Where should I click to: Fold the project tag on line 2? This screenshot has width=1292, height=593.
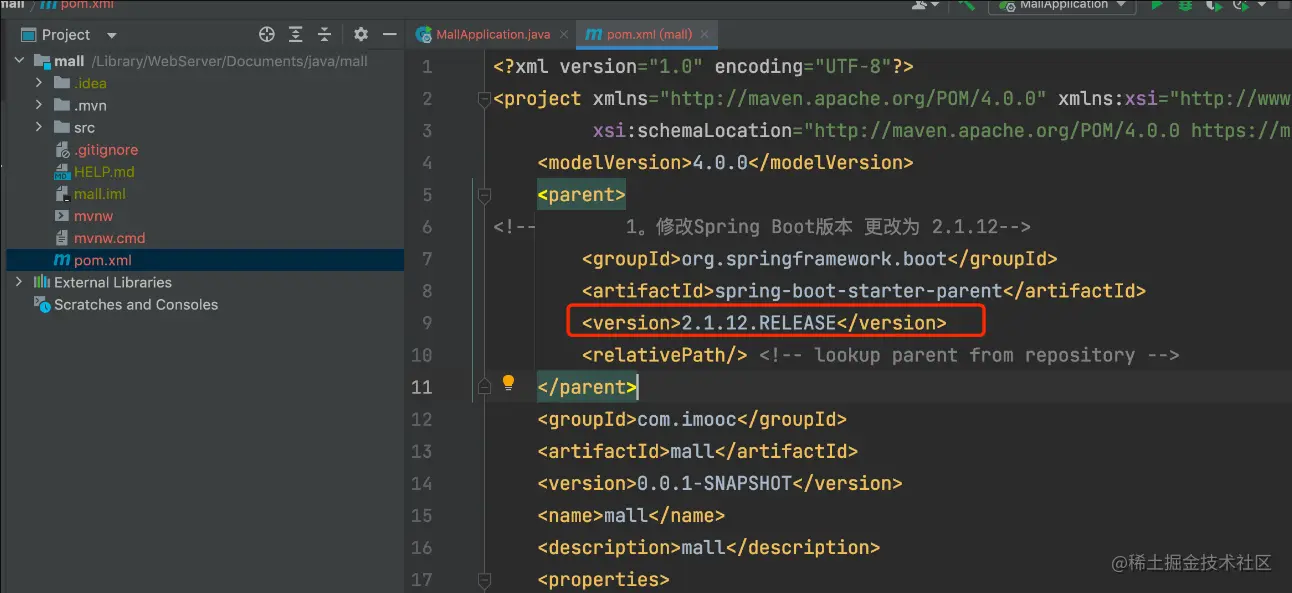pyautogui.click(x=484, y=98)
